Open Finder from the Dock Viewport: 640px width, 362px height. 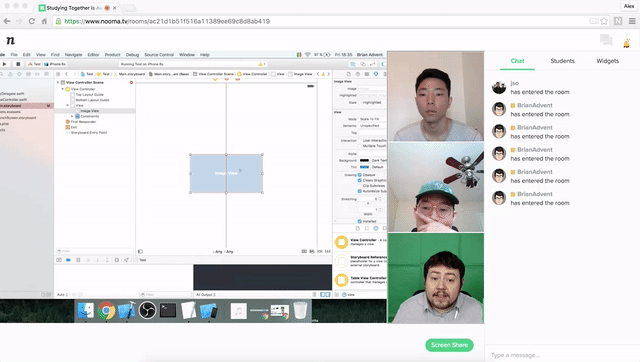pos(86,311)
